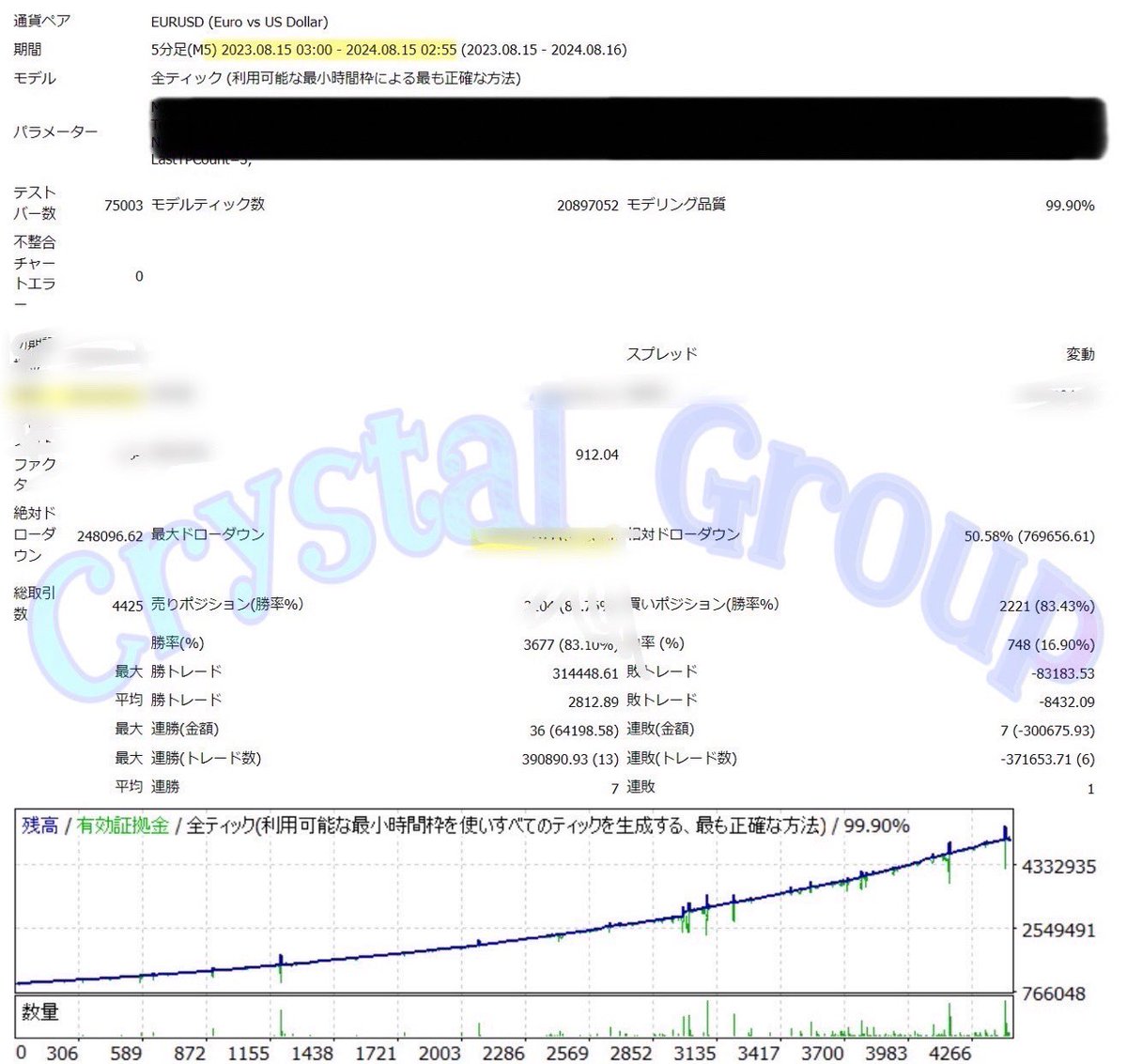The width and height of the screenshot is (1127, 1064).
Task: Select the average losing trade '-8432.09'
Action: (x=1067, y=702)
